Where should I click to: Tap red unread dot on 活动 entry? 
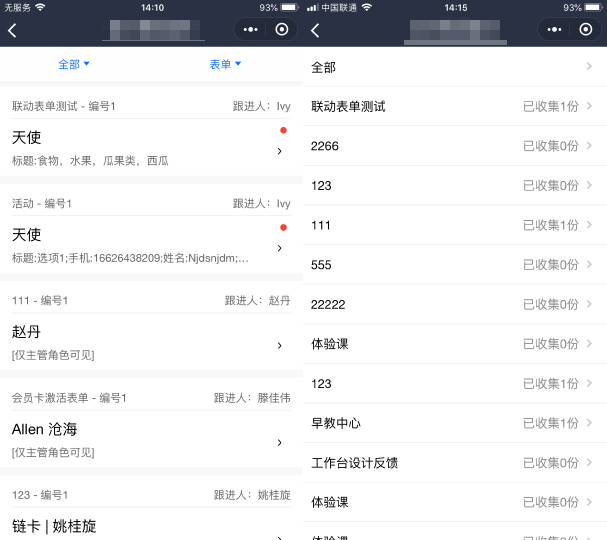[284, 228]
